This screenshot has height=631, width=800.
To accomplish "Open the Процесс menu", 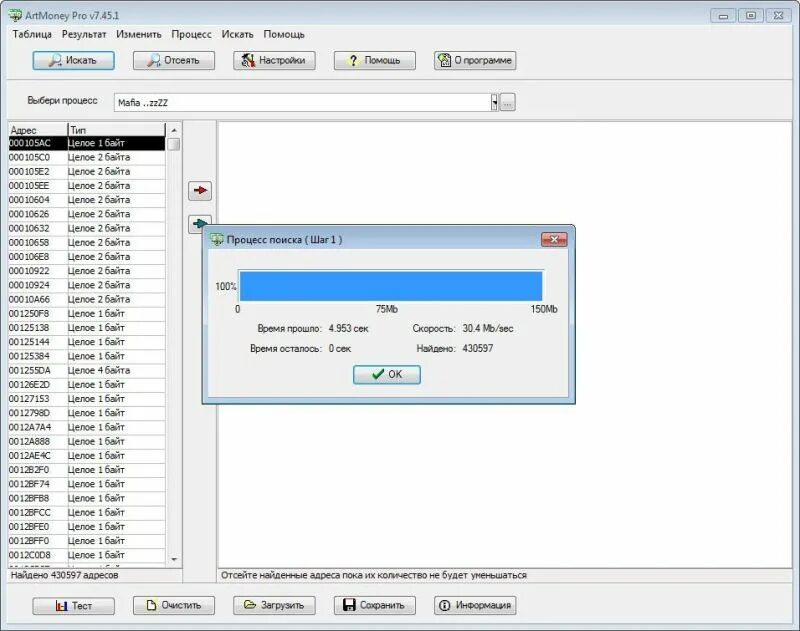I will [192, 33].
